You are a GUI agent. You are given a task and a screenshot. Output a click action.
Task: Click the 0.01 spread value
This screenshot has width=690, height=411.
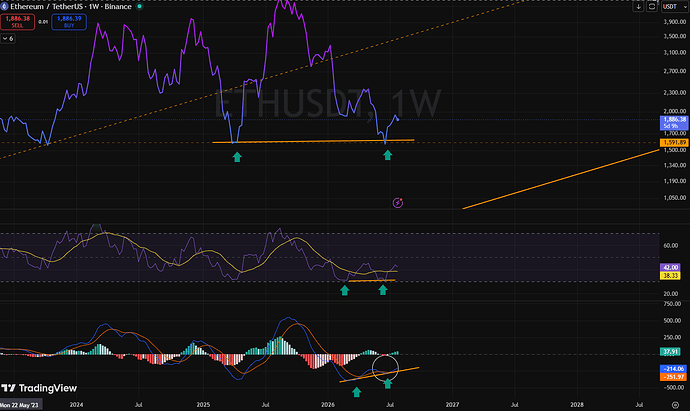tap(43, 22)
